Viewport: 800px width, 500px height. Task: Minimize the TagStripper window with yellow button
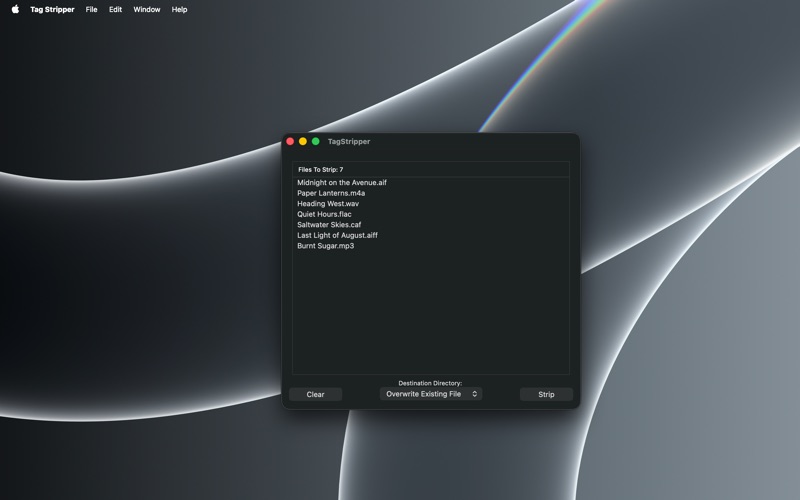tap(303, 141)
